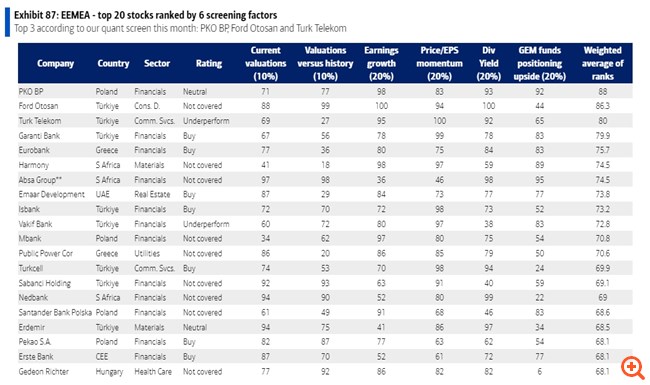Select the Garanti Bank company name
650x385 pixels.
pyautogui.click(x=39, y=136)
